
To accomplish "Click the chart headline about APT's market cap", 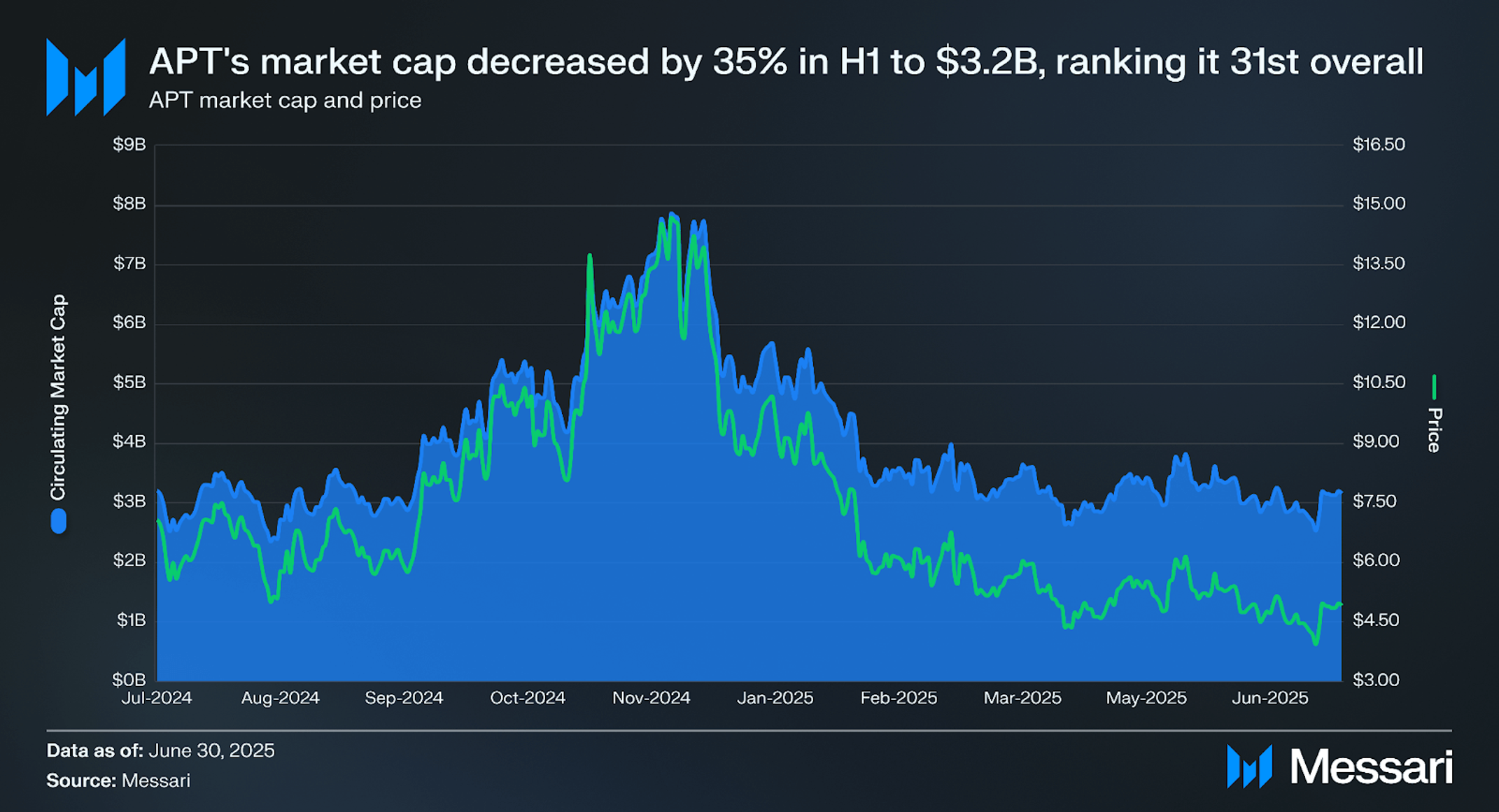I will 786,62.
